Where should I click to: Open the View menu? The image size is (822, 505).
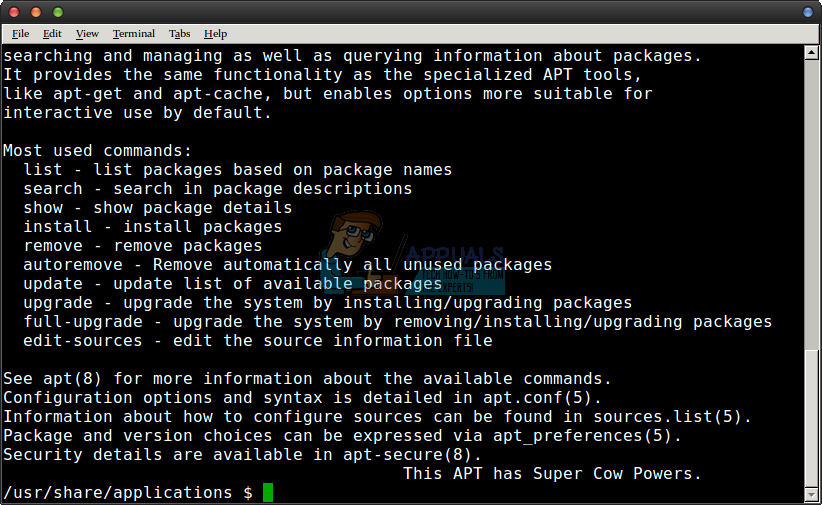[x=87, y=34]
